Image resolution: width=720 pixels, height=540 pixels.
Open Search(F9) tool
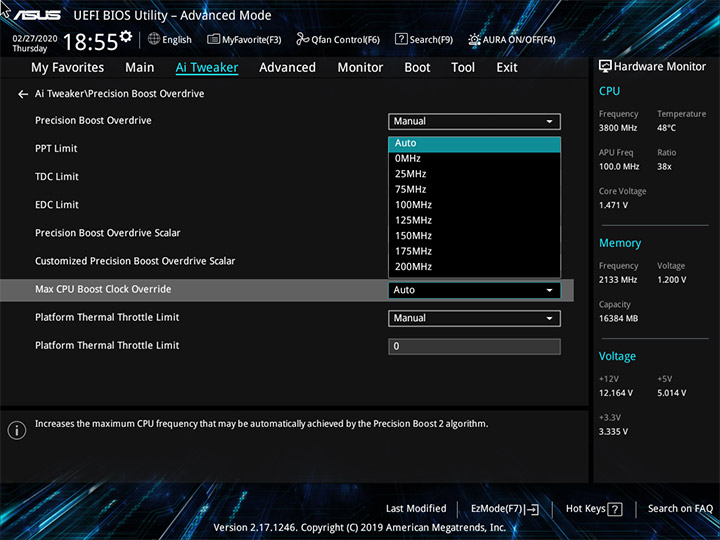(x=424, y=39)
